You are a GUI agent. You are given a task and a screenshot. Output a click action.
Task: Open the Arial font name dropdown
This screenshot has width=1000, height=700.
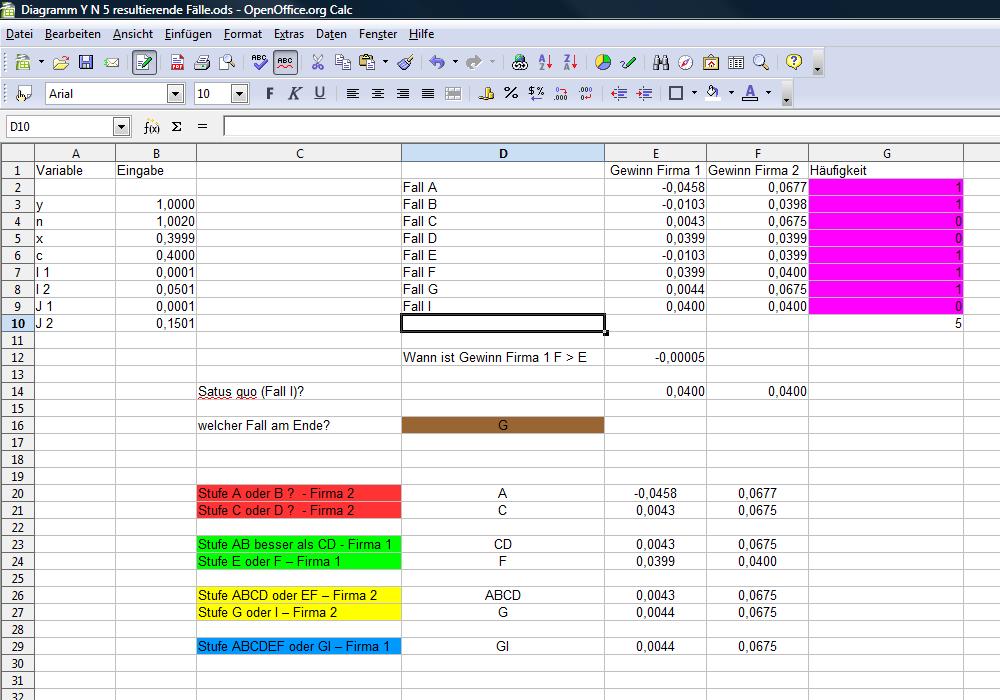pyautogui.click(x=176, y=93)
